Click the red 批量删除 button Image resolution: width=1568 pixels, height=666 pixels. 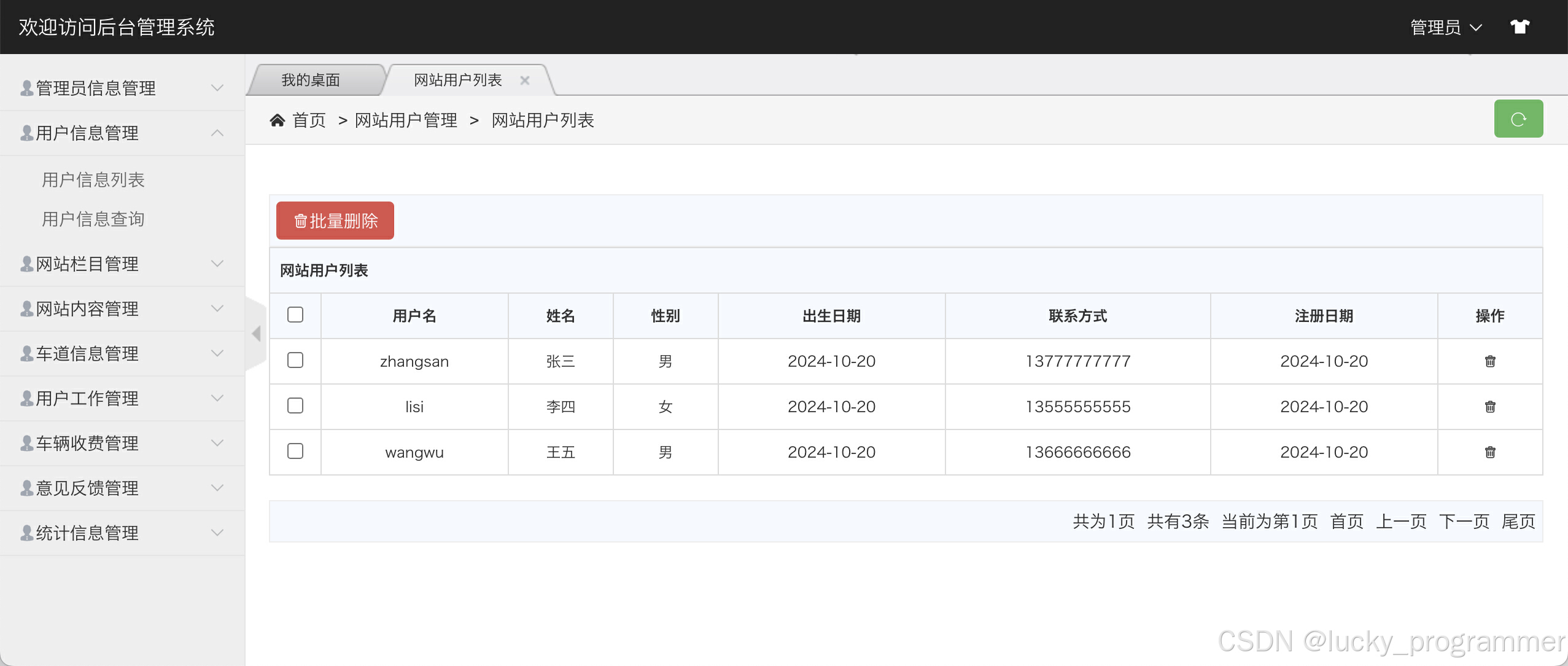335,221
